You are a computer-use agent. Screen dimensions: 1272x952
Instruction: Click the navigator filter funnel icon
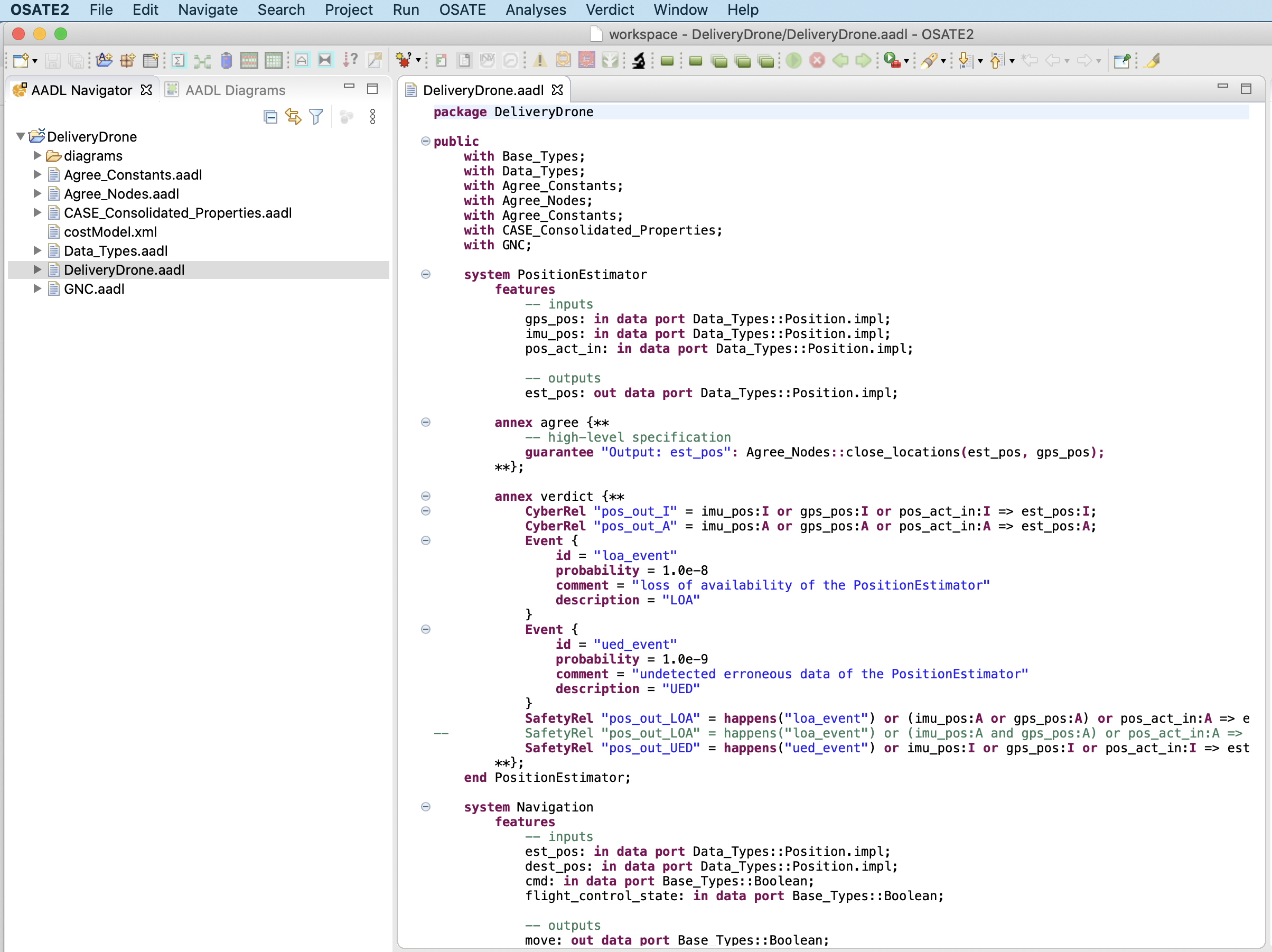[316, 117]
